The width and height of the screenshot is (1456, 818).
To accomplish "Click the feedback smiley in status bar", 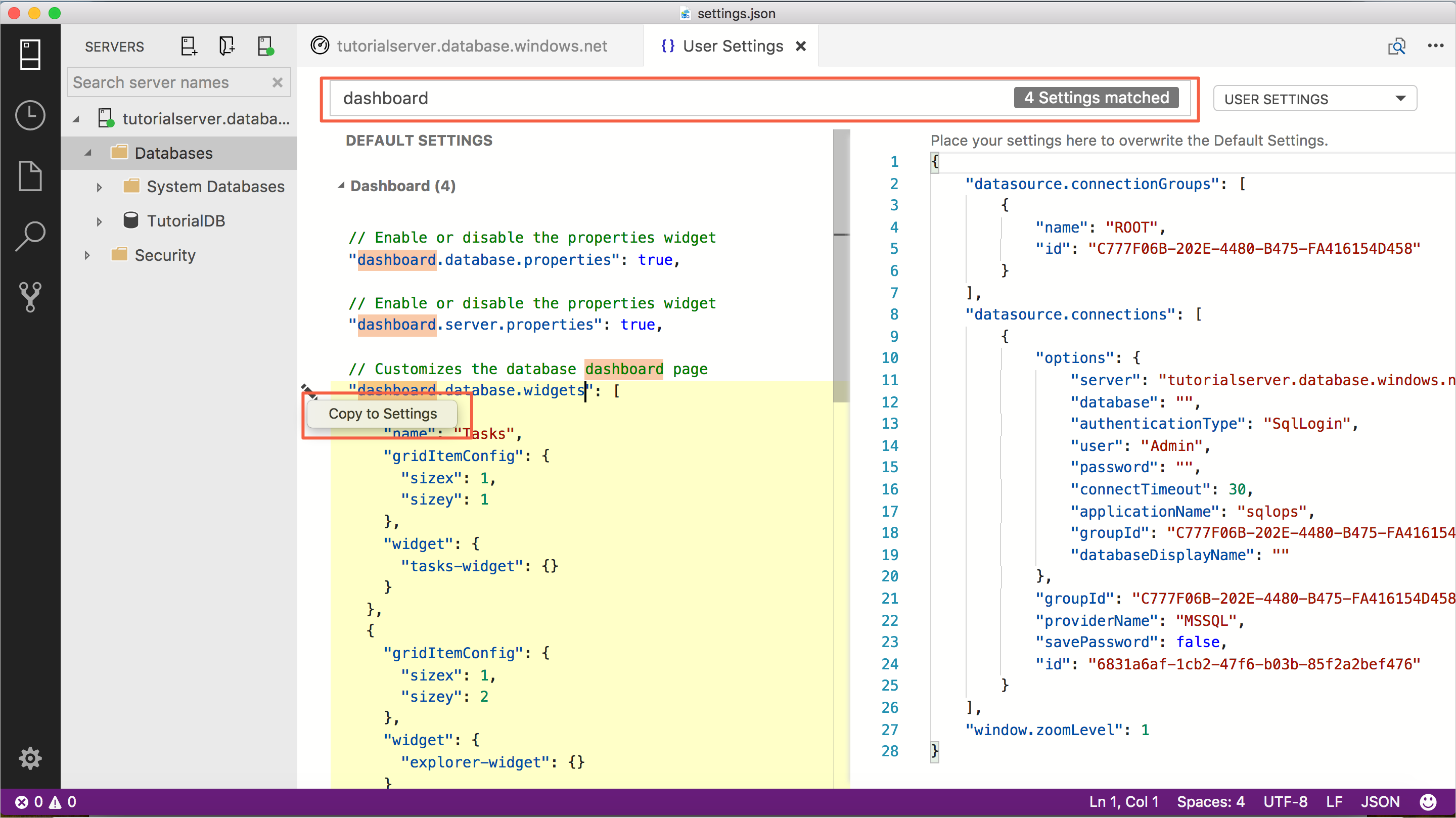I will pos(1428,802).
